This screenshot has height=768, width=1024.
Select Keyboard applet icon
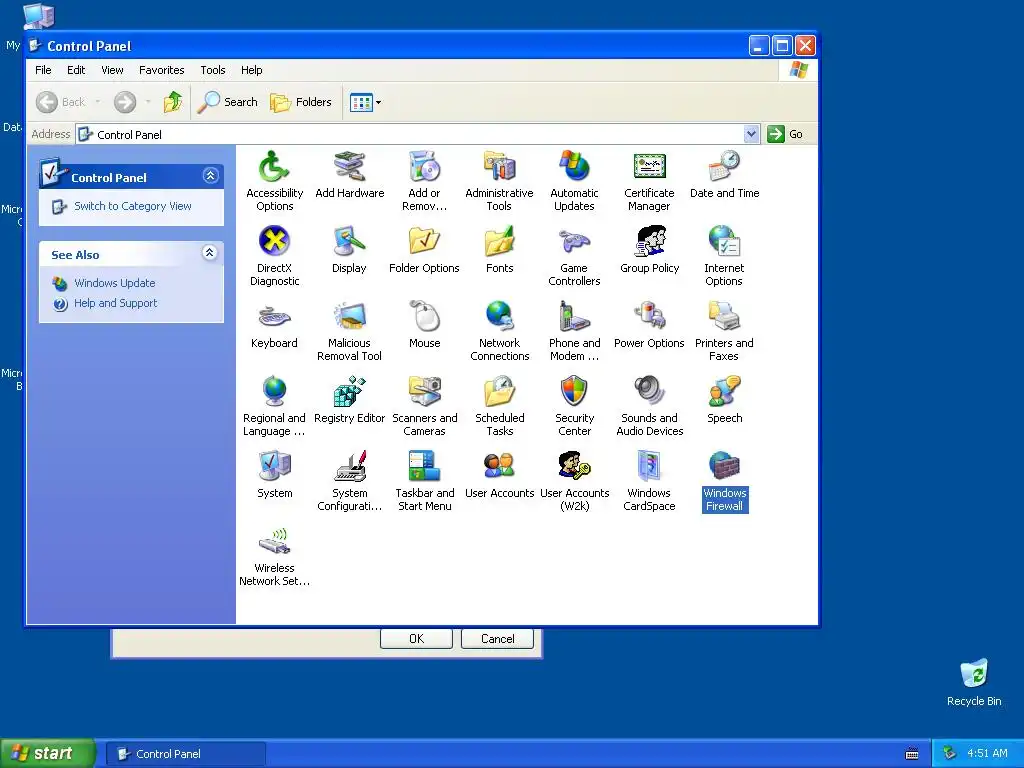[x=274, y=317]
